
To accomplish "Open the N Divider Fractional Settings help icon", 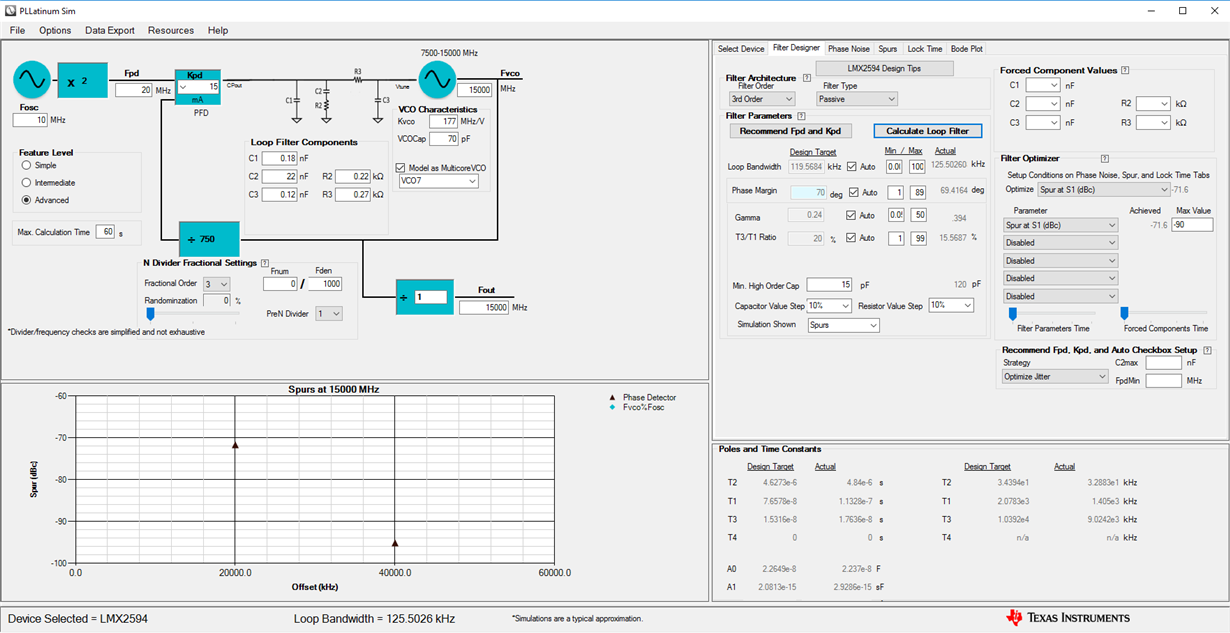I will coord(265,263).
